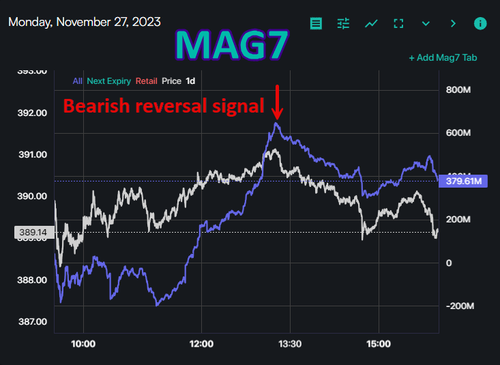Toggle the Price series
500x365 pixels.
[171, 81]
